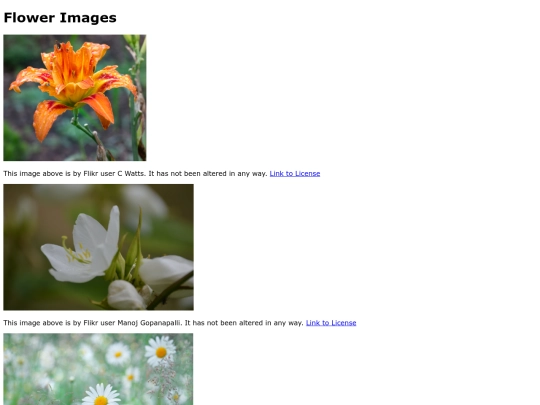540x405 pixels.
Task: Click the "Flower Images" heading
Action: (x=60, y=18)
